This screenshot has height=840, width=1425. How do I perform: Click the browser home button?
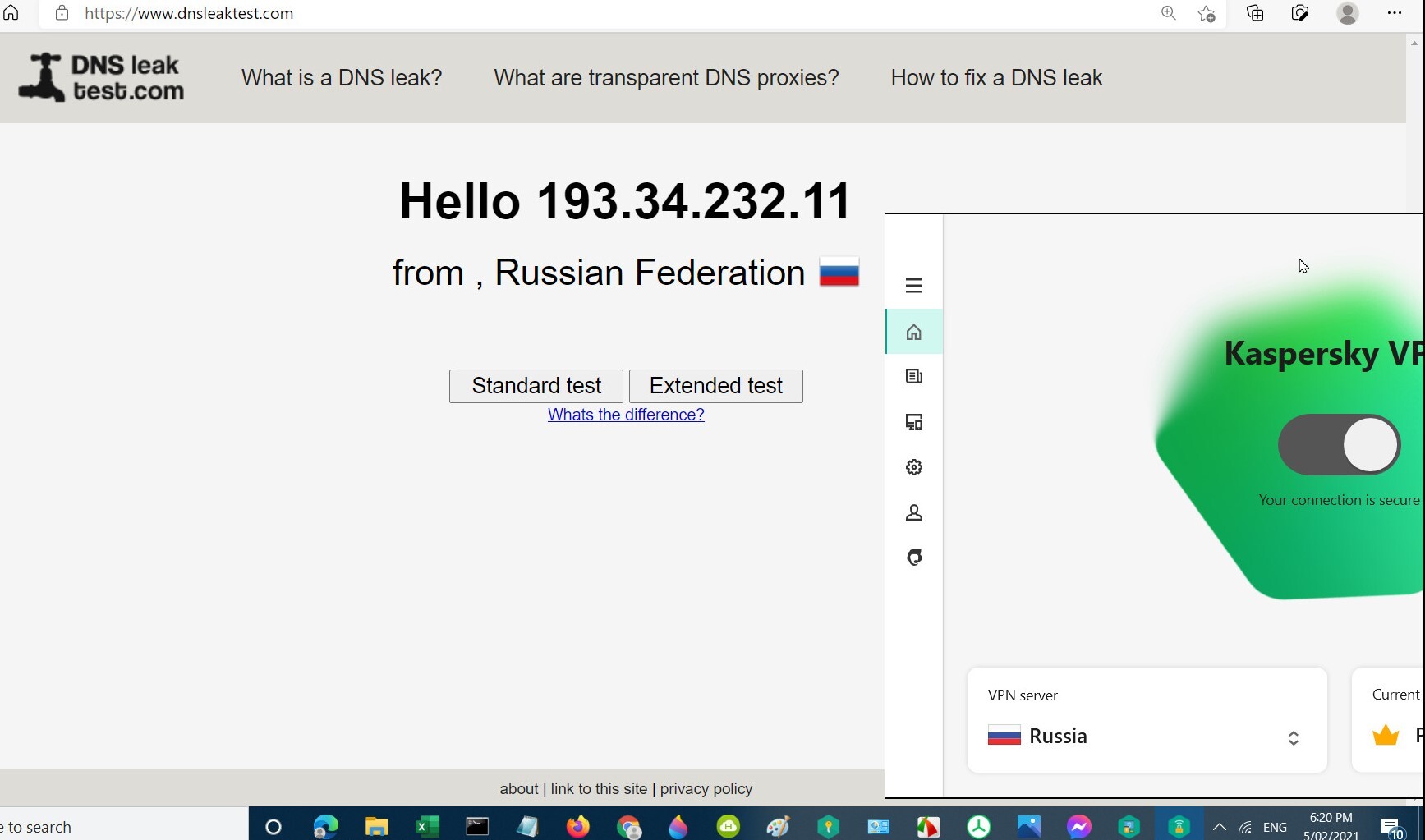click(11, 13)
